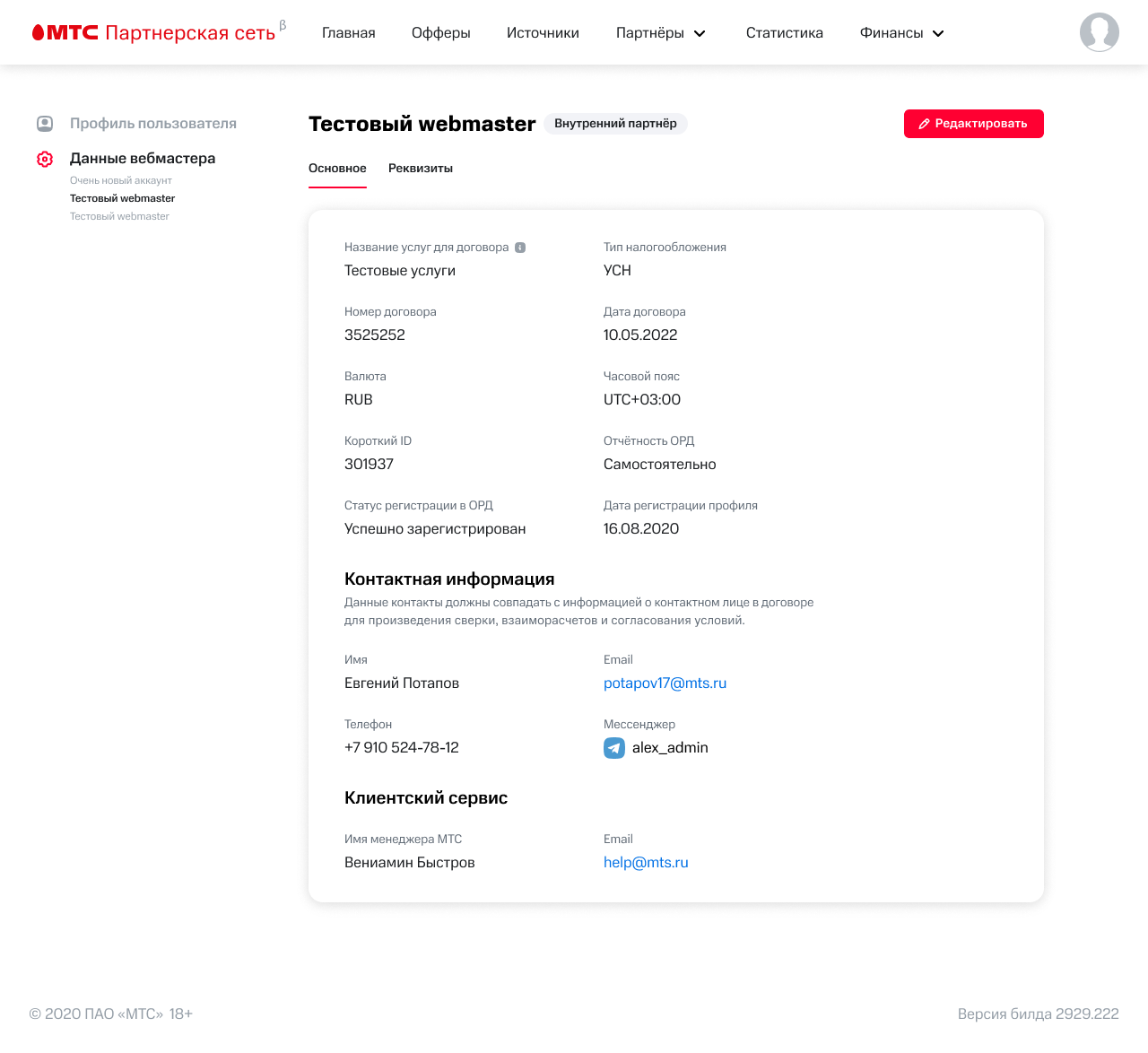Click the Профиль пользователя sidebar icon

[45, 123]
